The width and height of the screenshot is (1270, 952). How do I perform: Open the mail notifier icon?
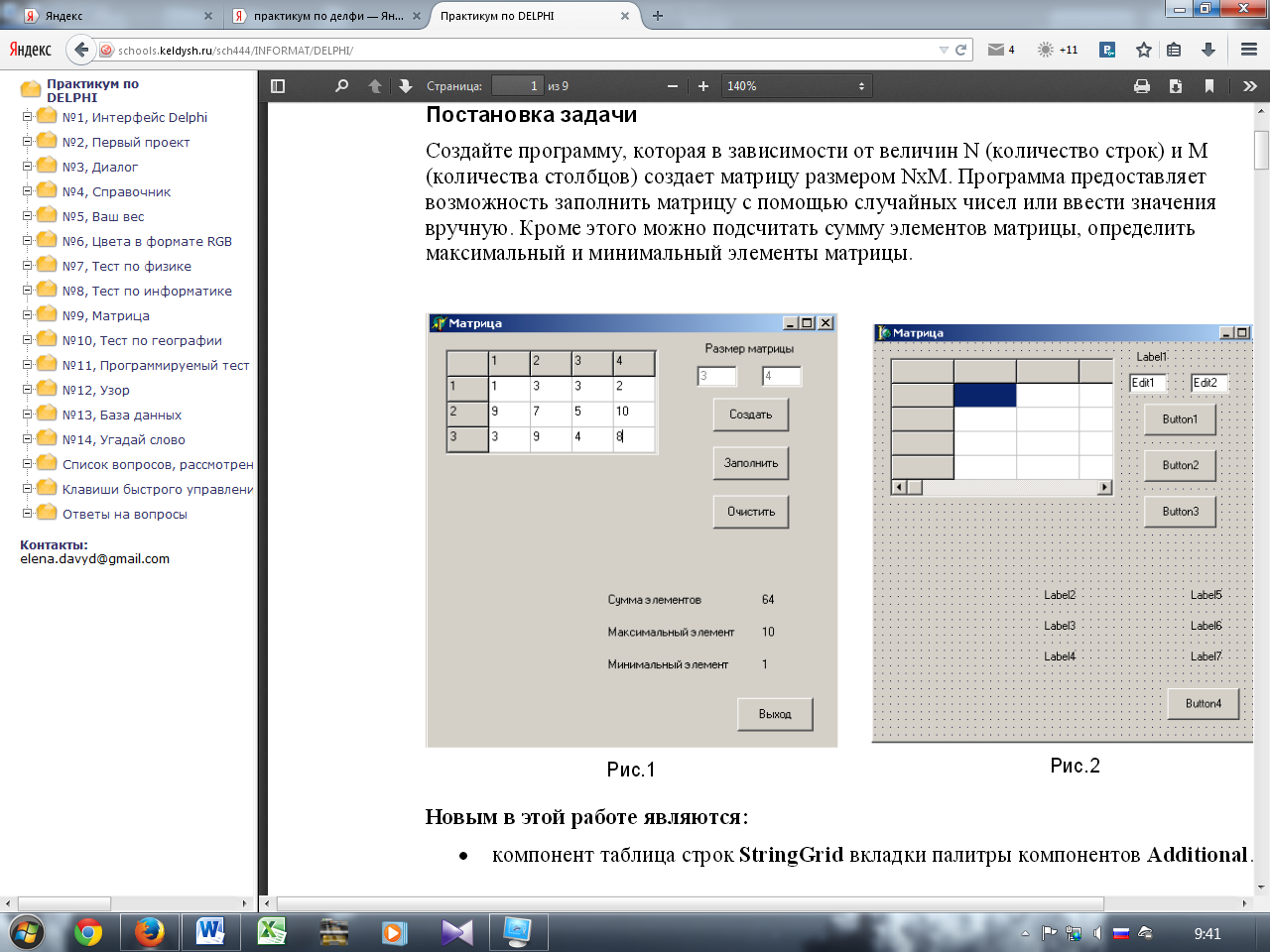(x=996, y=50)
